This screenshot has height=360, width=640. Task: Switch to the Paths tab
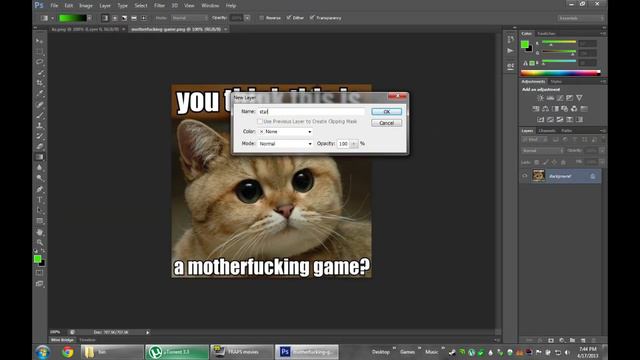coord(567,131)
